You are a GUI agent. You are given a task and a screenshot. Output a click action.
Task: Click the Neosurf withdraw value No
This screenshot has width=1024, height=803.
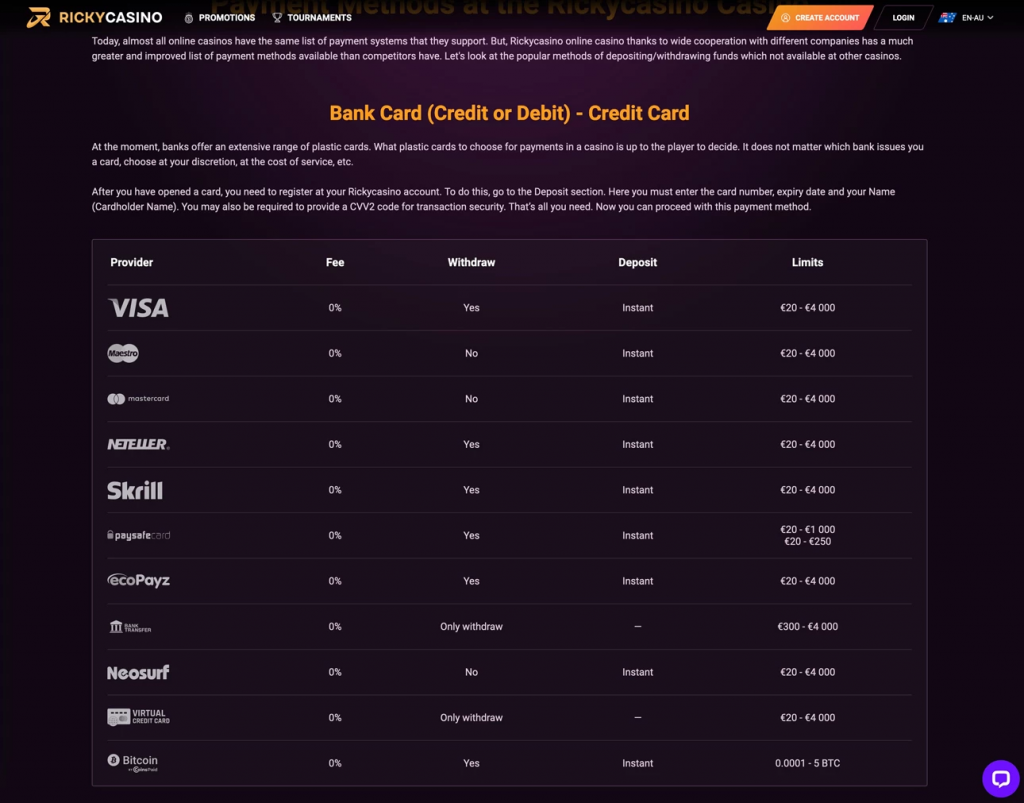[x=472, y=672]
